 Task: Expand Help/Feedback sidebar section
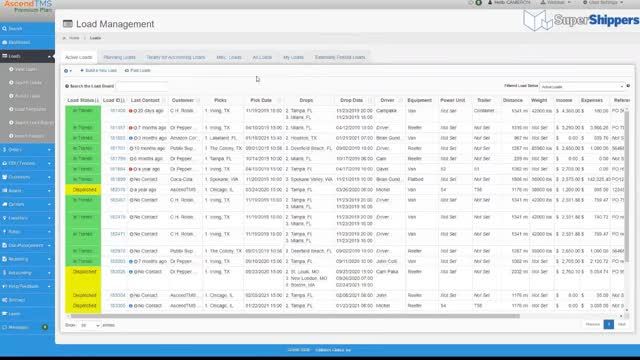point(27,286)
